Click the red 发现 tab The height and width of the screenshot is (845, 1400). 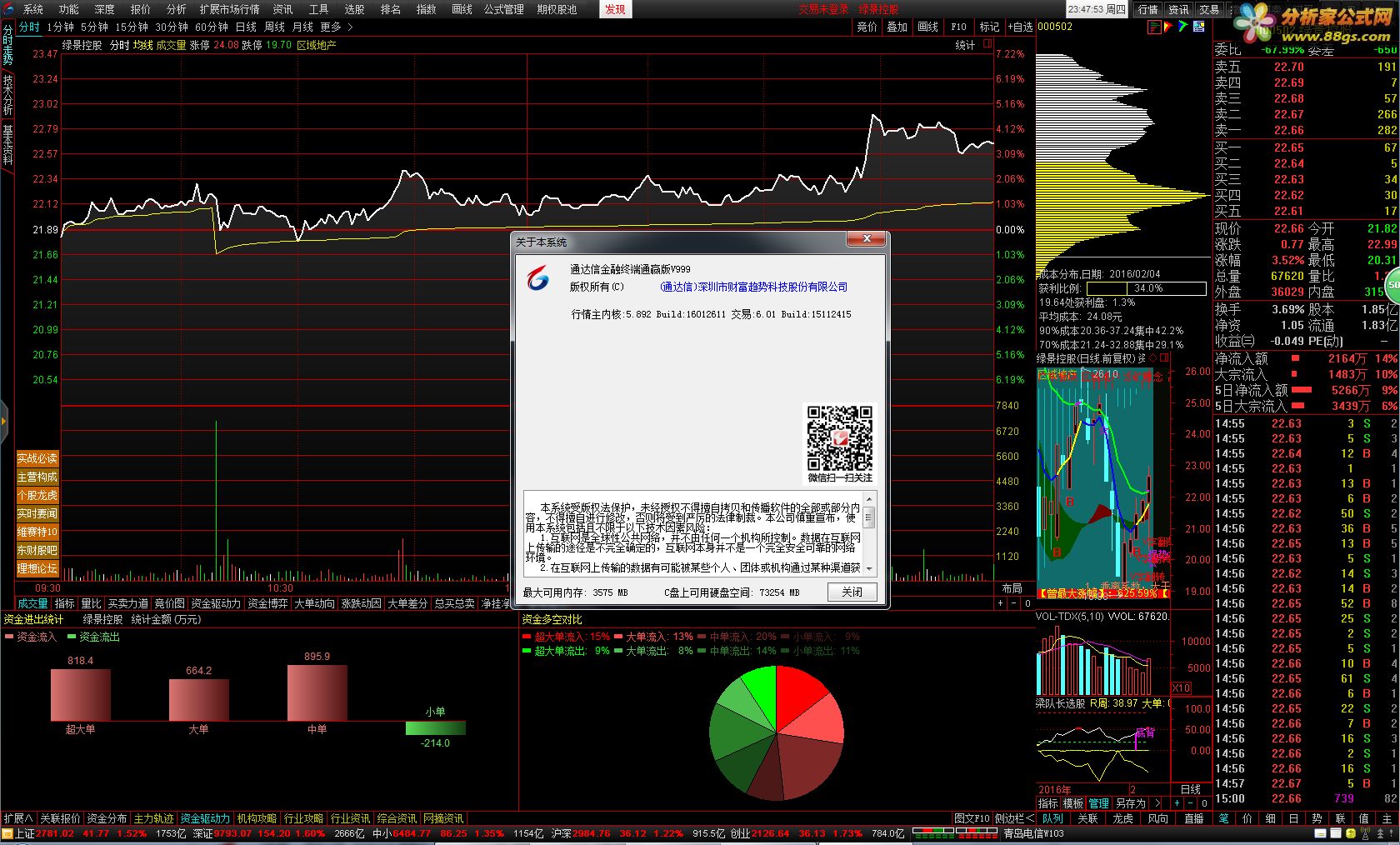(615, 9)
